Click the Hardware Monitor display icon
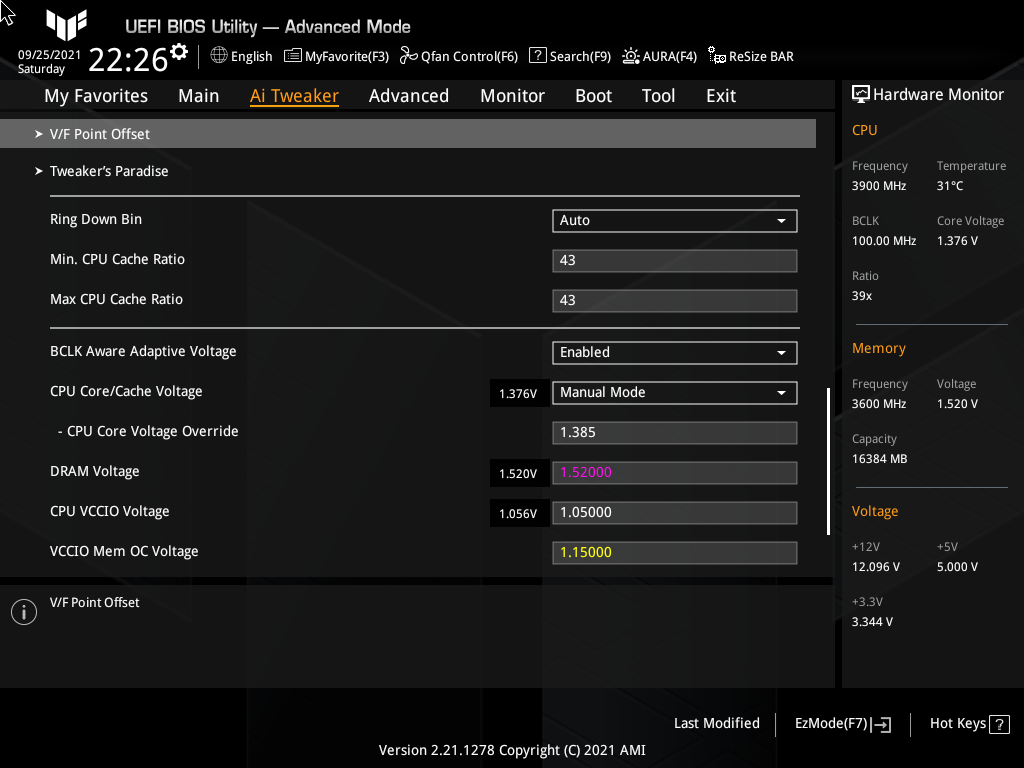 tap(861, 95)
